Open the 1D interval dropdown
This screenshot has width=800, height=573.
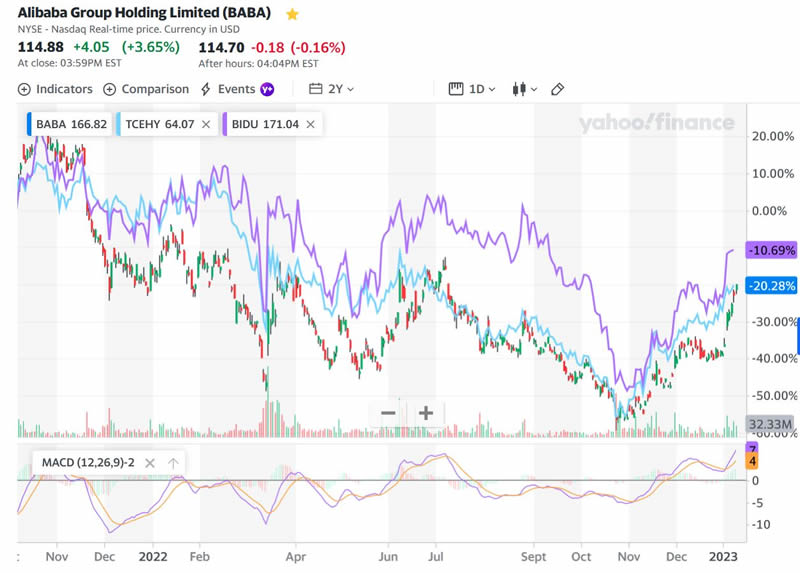[472, 89]
